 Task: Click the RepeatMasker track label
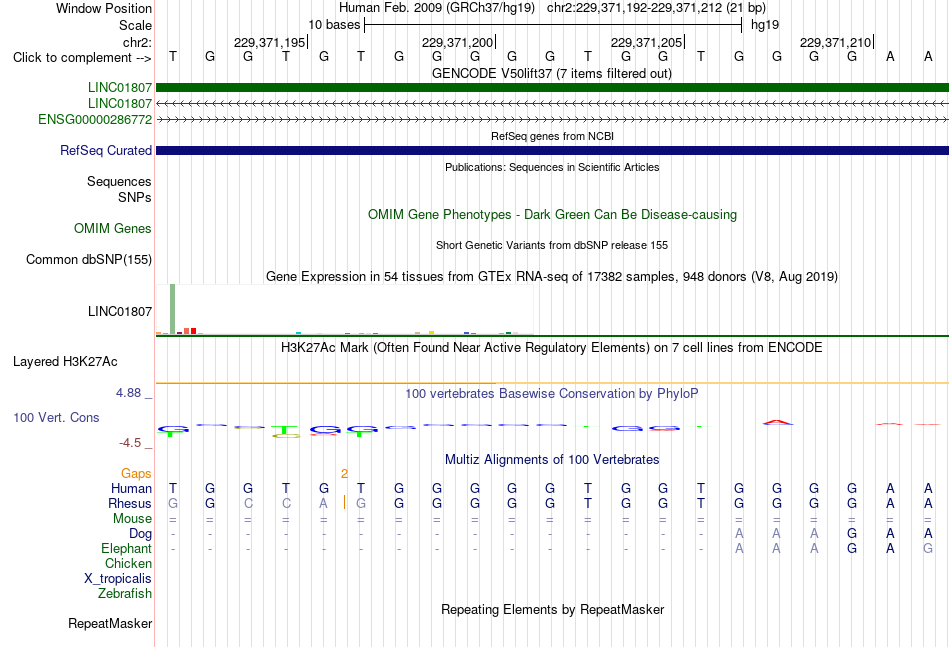click(110, 623)
